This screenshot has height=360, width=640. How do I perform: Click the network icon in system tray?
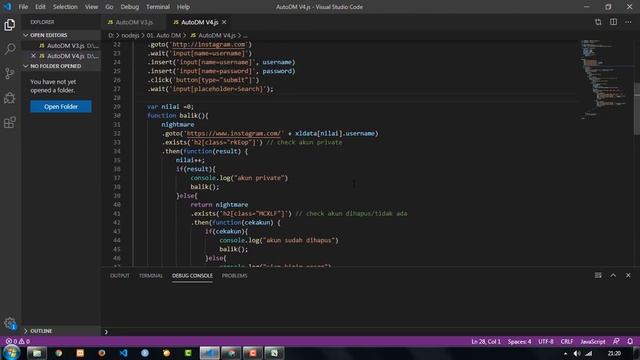click(x=589, y=353)
